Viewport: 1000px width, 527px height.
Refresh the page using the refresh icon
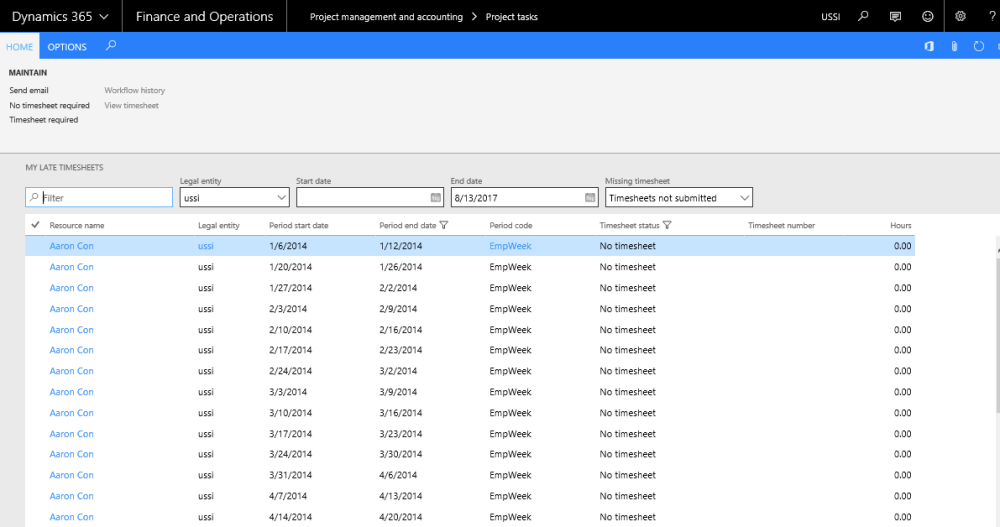point(978,47)
